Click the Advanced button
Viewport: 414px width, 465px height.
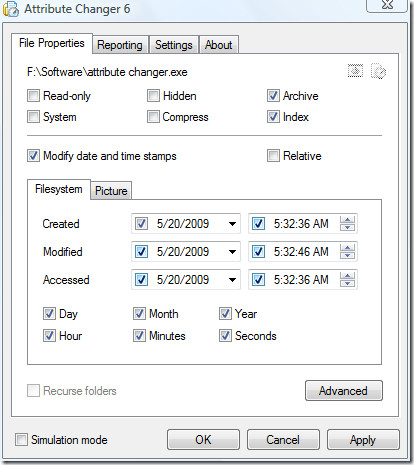tap(344, 390)
